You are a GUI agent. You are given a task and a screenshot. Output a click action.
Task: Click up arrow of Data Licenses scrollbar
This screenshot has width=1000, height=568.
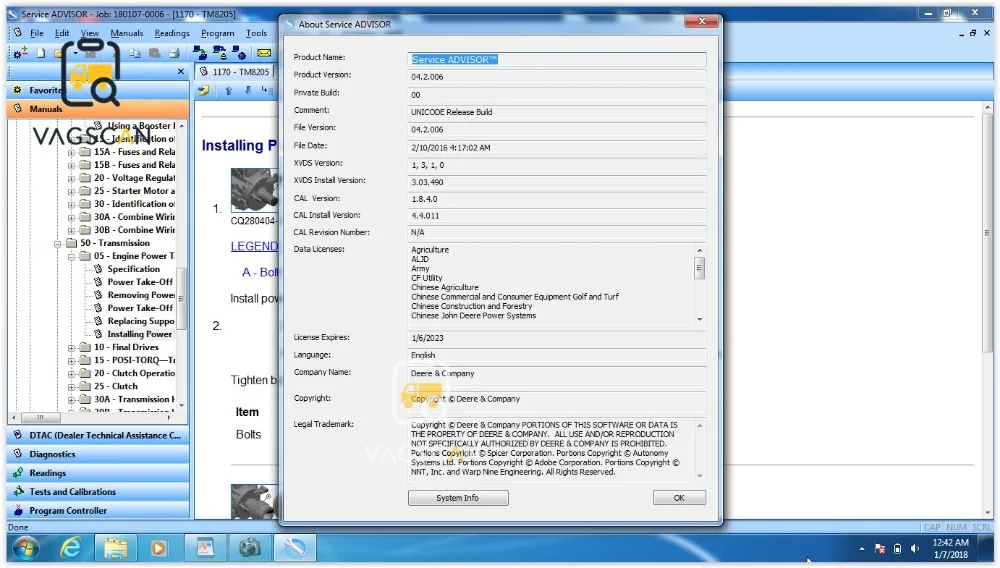pyautogui.click(x=700, y=251)
